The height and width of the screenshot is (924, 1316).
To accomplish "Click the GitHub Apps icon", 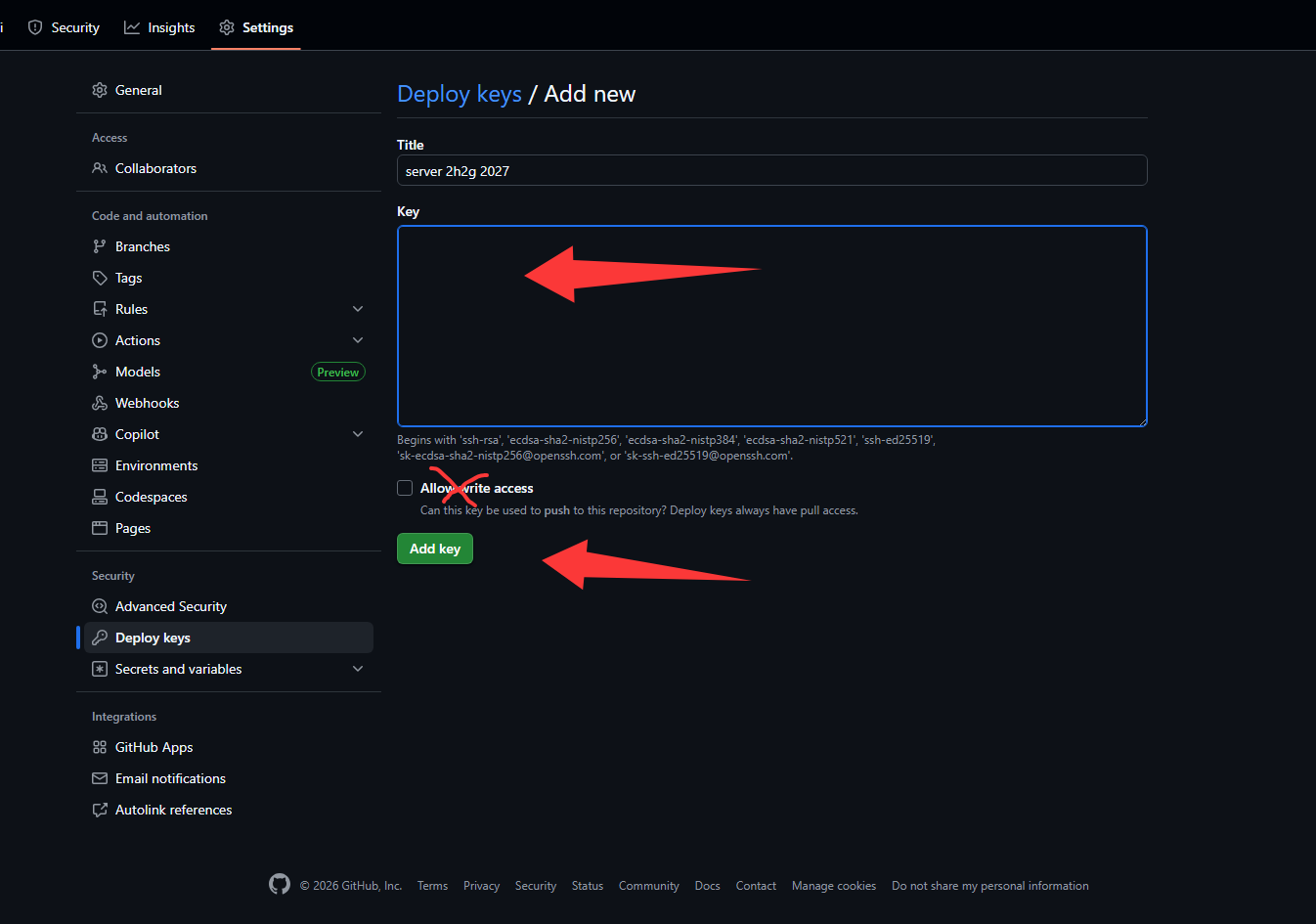I will 100,747.
